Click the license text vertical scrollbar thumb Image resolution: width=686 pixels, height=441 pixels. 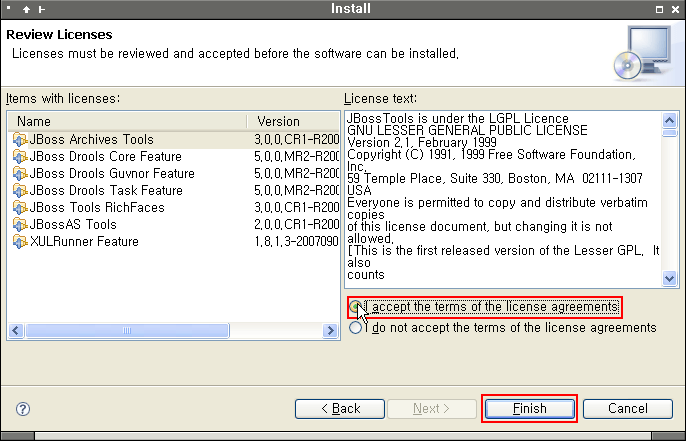[669, 133]
